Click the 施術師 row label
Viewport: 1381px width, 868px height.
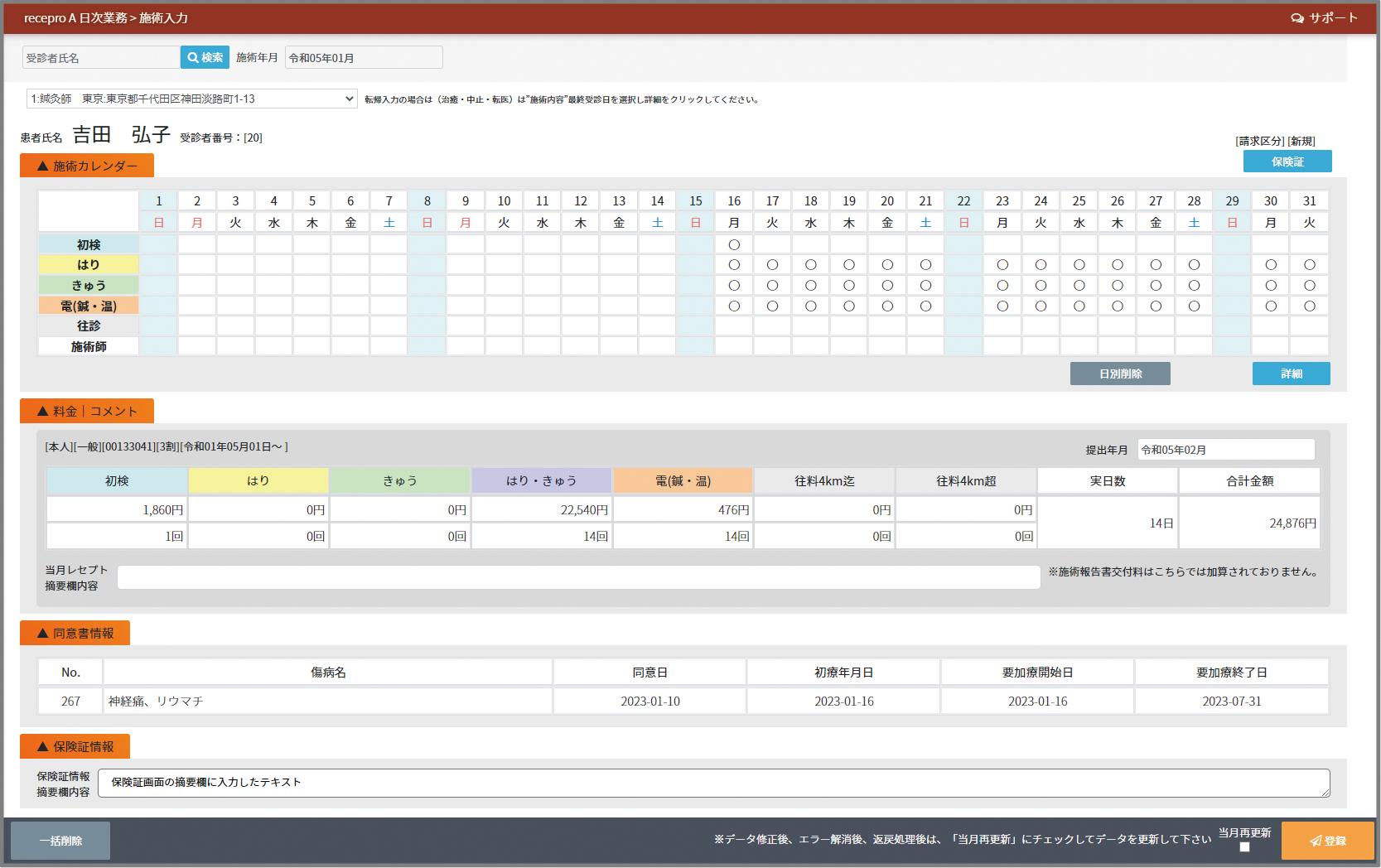[89, 346]
